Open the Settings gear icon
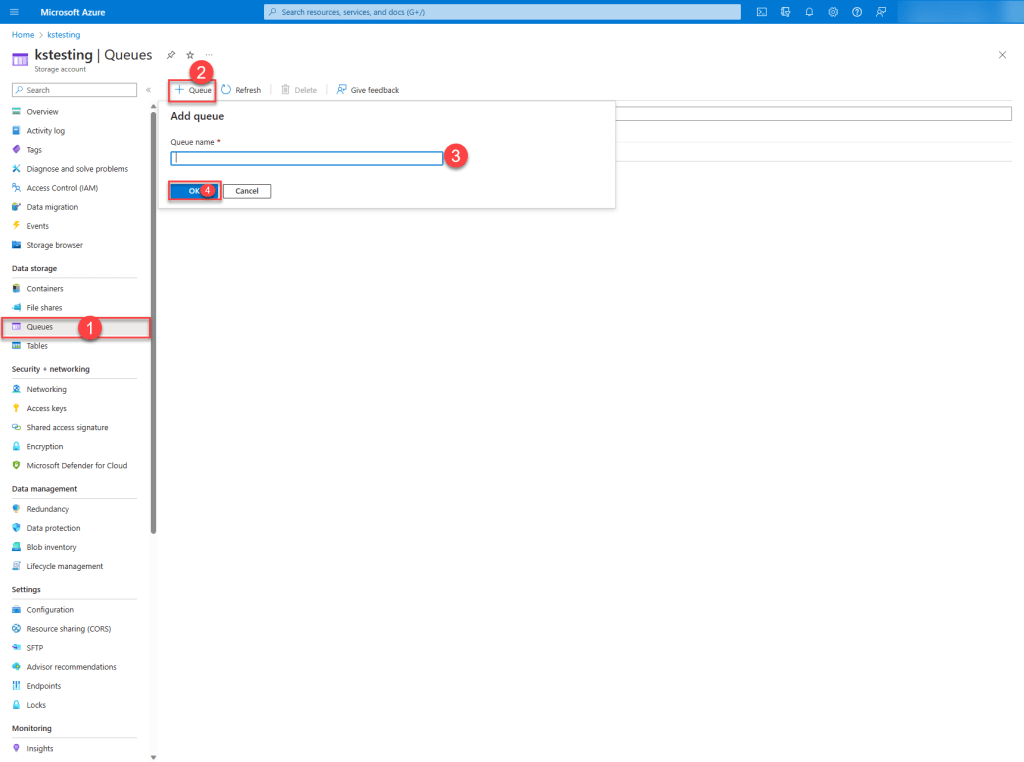The image size is (1024, 762). pos(833,12)
